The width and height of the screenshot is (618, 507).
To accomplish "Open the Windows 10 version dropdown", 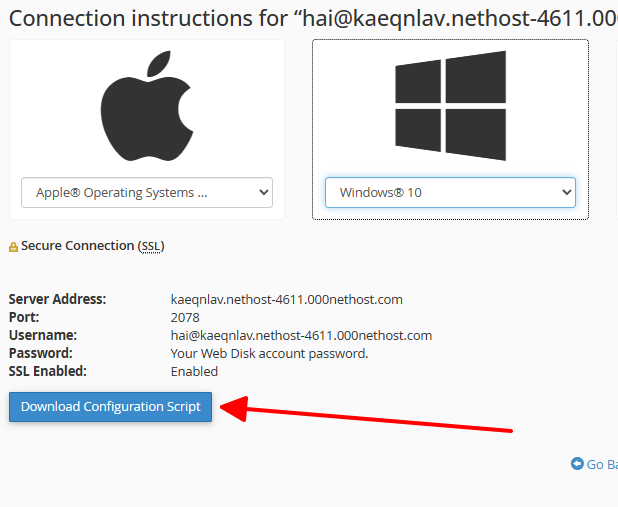I will tap(450, 192).
